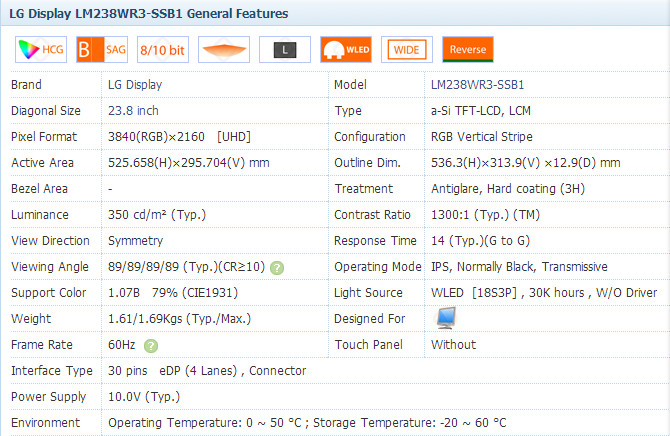Click the Frame Rate row label
This screenshot has width=670, height=436.
42,345
